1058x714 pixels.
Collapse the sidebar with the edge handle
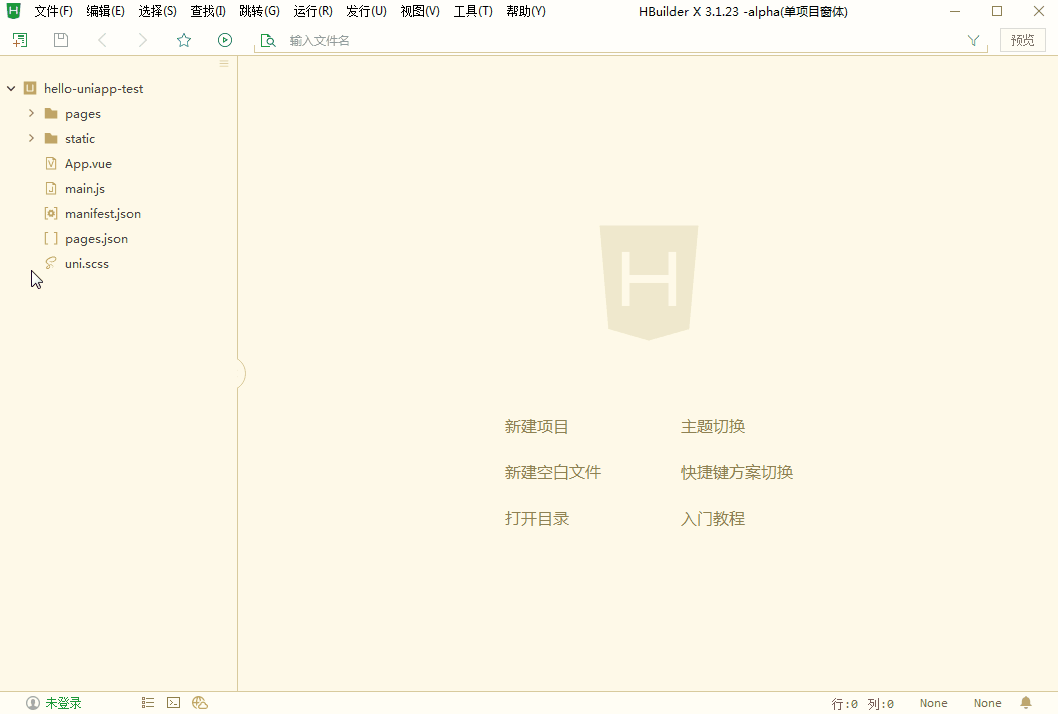(241, 374)
